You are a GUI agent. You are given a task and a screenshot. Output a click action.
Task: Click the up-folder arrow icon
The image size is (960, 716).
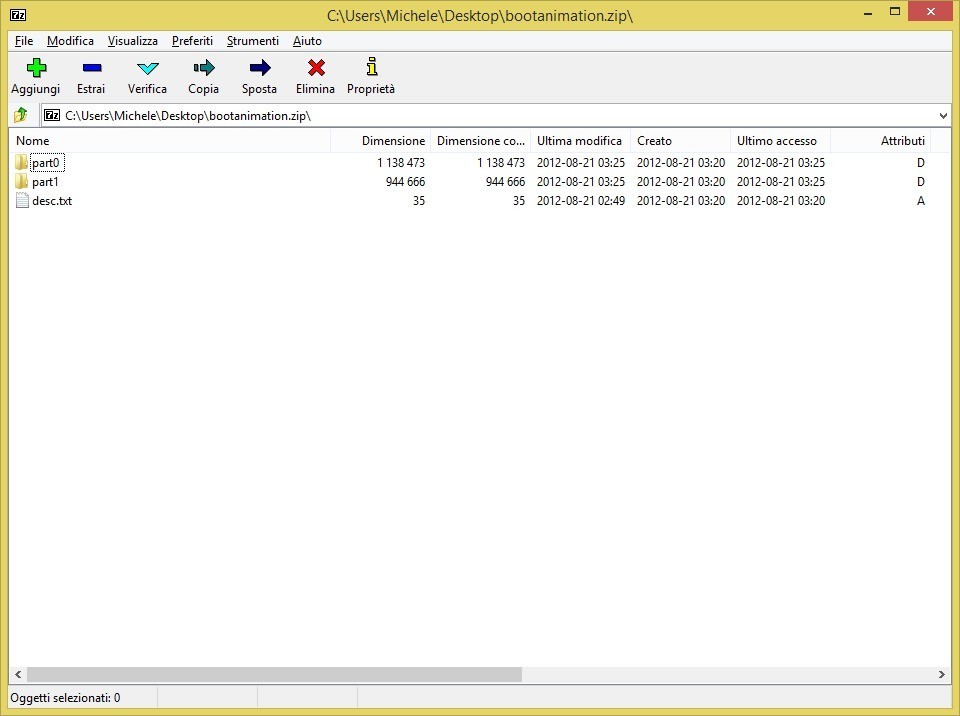[x=21, y=115]
